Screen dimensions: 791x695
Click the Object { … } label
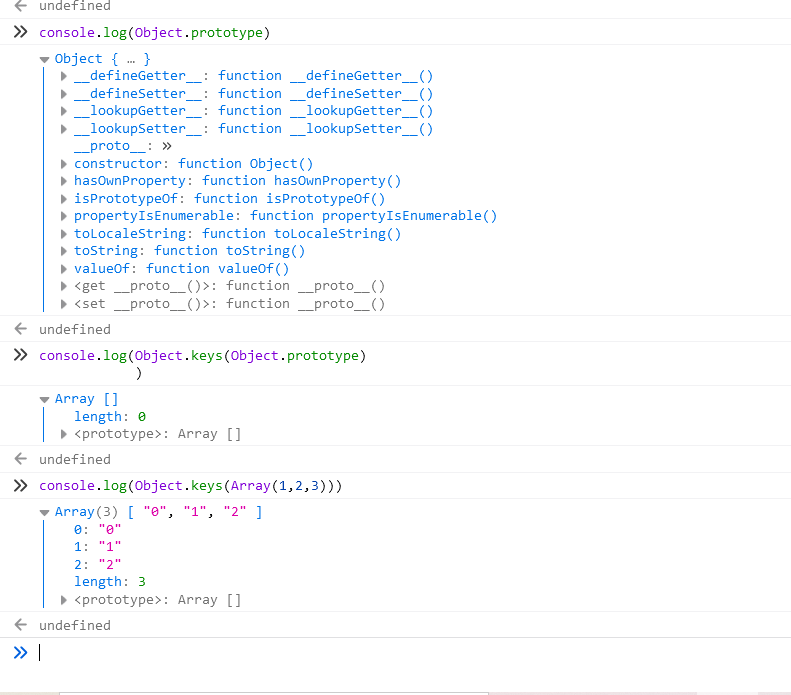(x=102, y=59)
